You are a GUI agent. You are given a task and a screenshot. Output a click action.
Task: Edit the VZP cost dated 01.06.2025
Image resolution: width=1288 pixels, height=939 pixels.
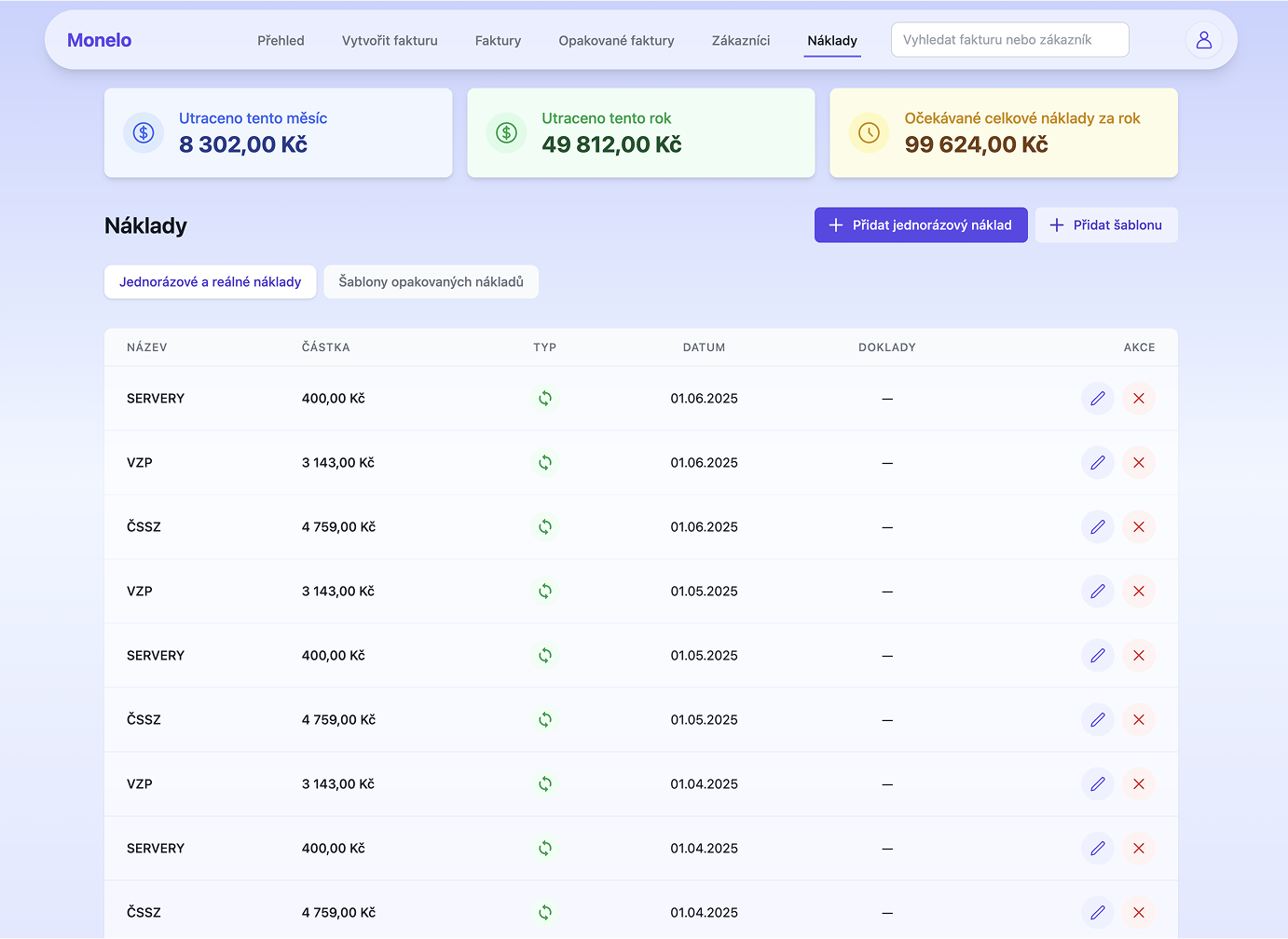[x=1098, y=463]
